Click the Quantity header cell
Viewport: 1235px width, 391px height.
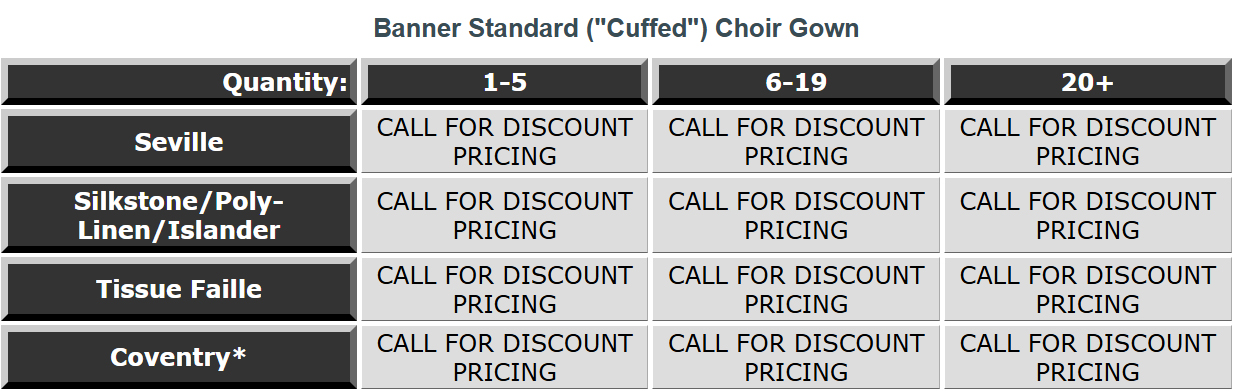pyautogui.click(x=179, y=82)
